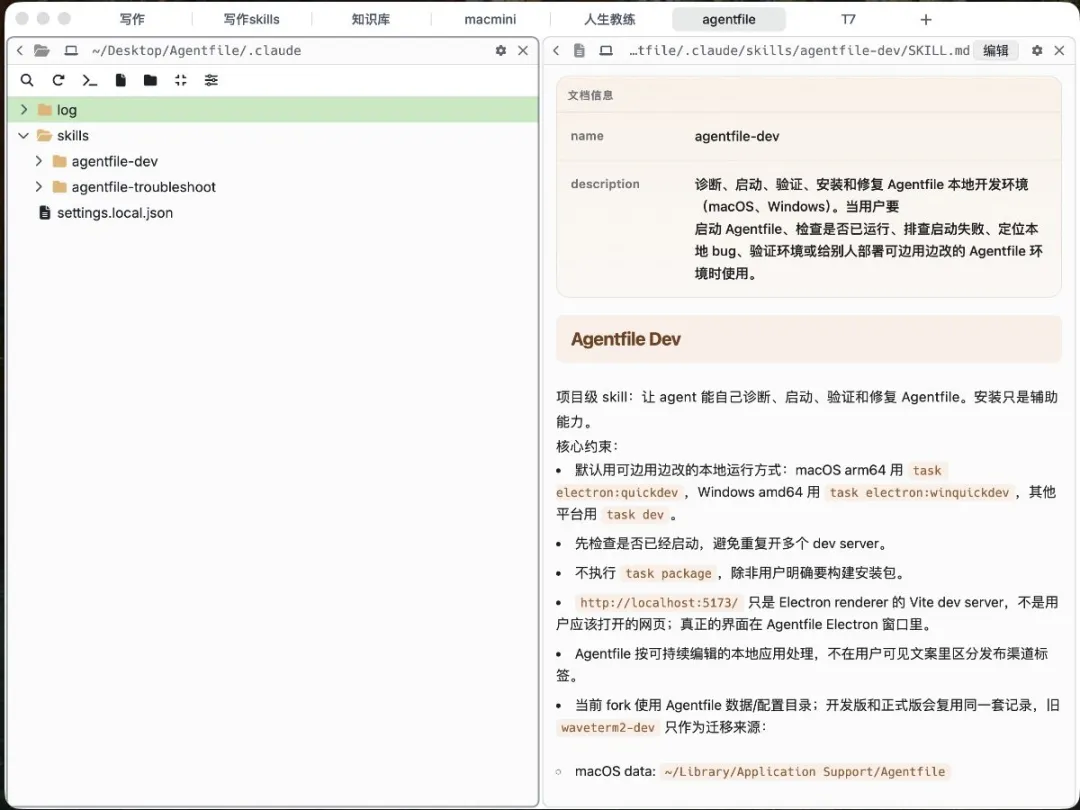Image resolution: width=1080 pixels, height=810 pixels.
Task: Click the task package code snippet
Action: point(668,573)
